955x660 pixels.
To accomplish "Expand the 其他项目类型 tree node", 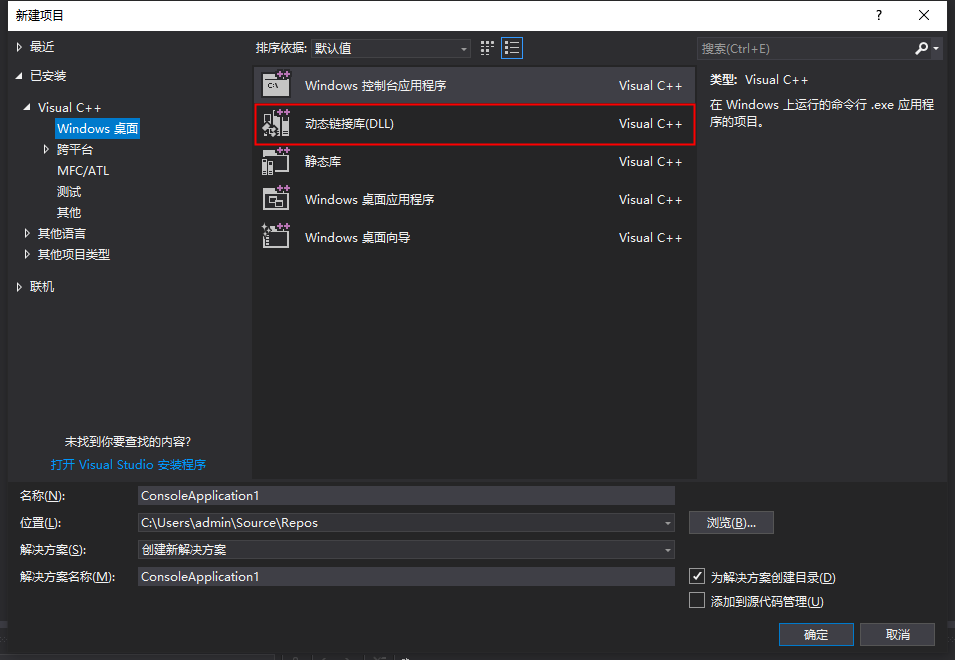I will [x=27, y=255].
